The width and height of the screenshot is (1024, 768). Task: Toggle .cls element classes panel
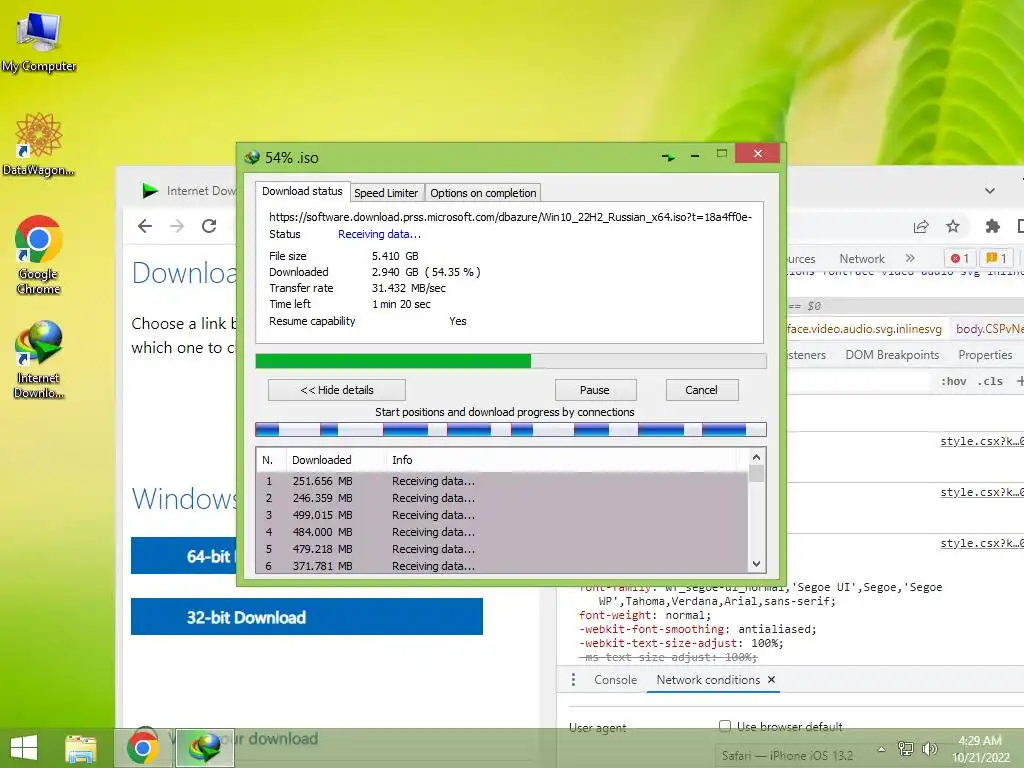tap(990, 381)
